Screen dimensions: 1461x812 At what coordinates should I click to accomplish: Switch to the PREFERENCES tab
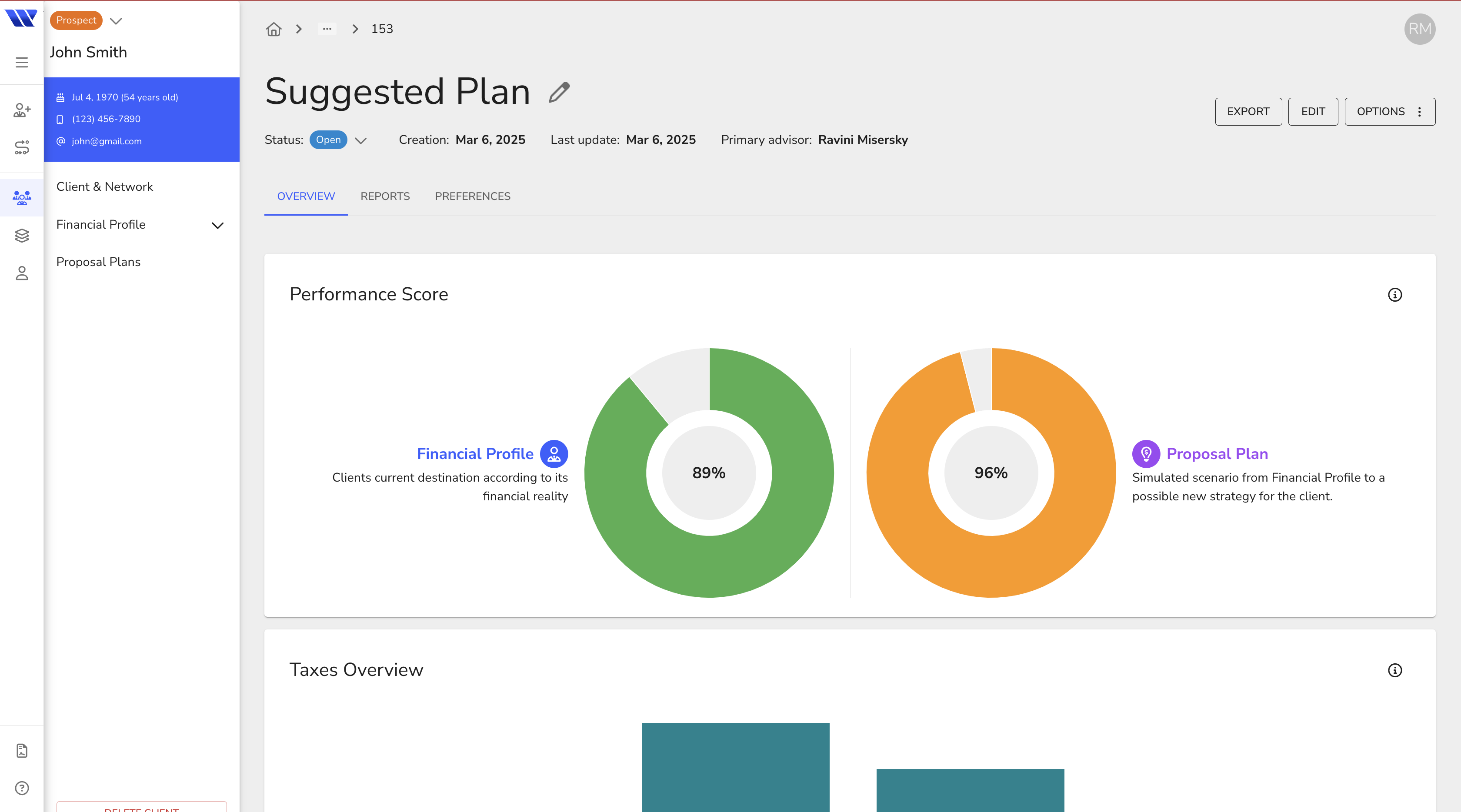pos(473,196)
